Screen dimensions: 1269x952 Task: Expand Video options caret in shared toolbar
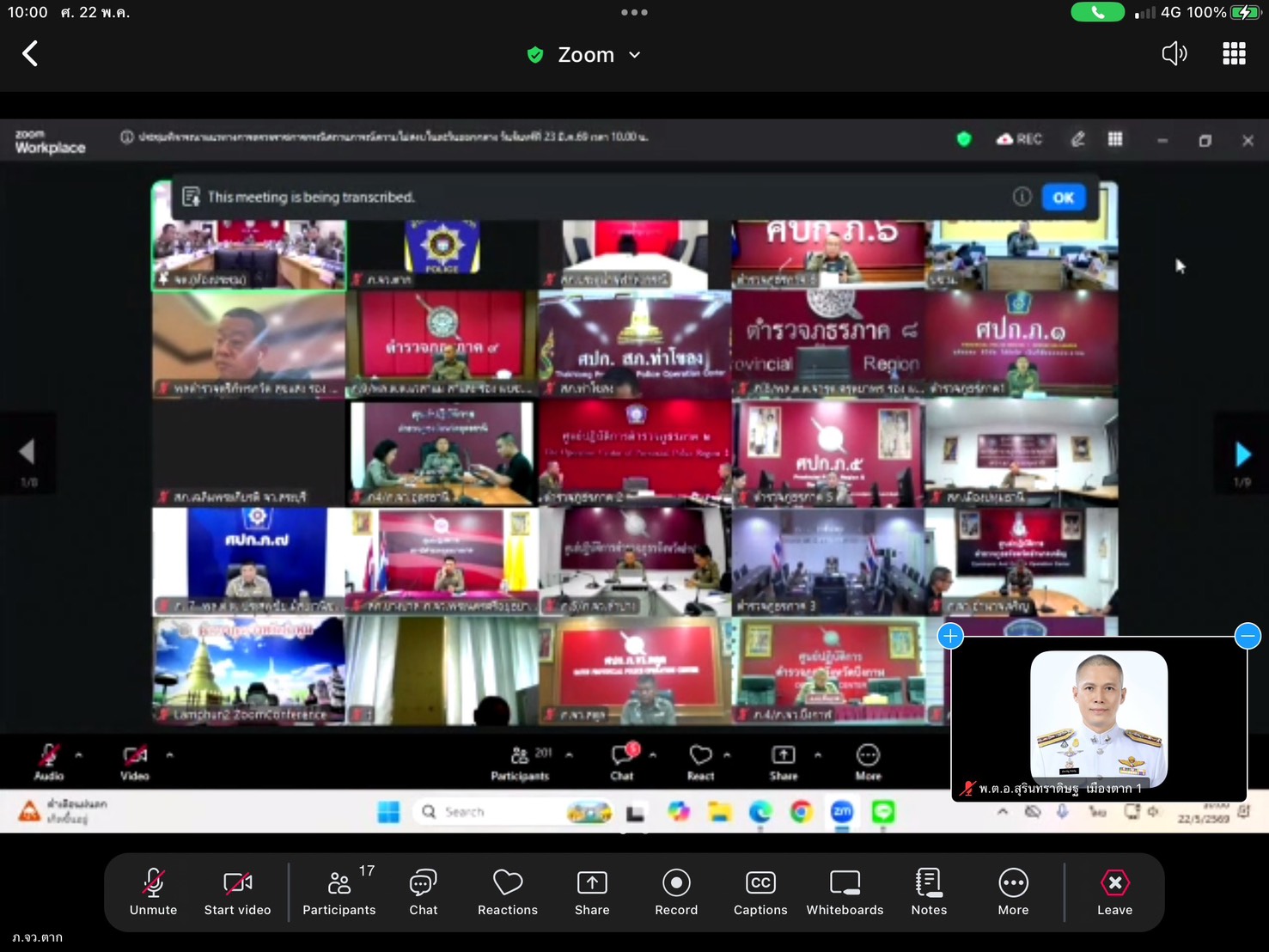coord(169,755)
